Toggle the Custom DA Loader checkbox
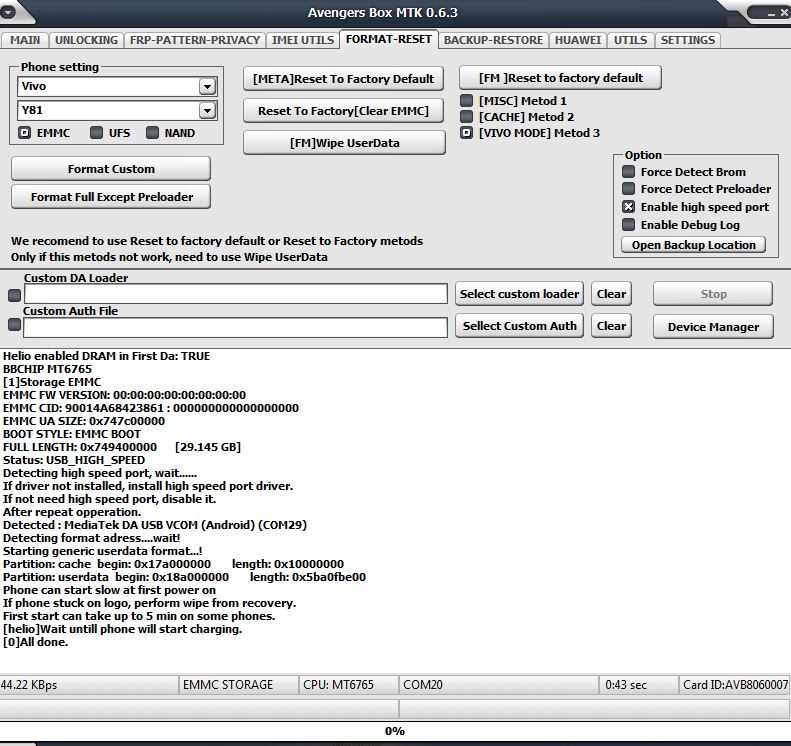791x746 pixels. [x=15, y=295]
